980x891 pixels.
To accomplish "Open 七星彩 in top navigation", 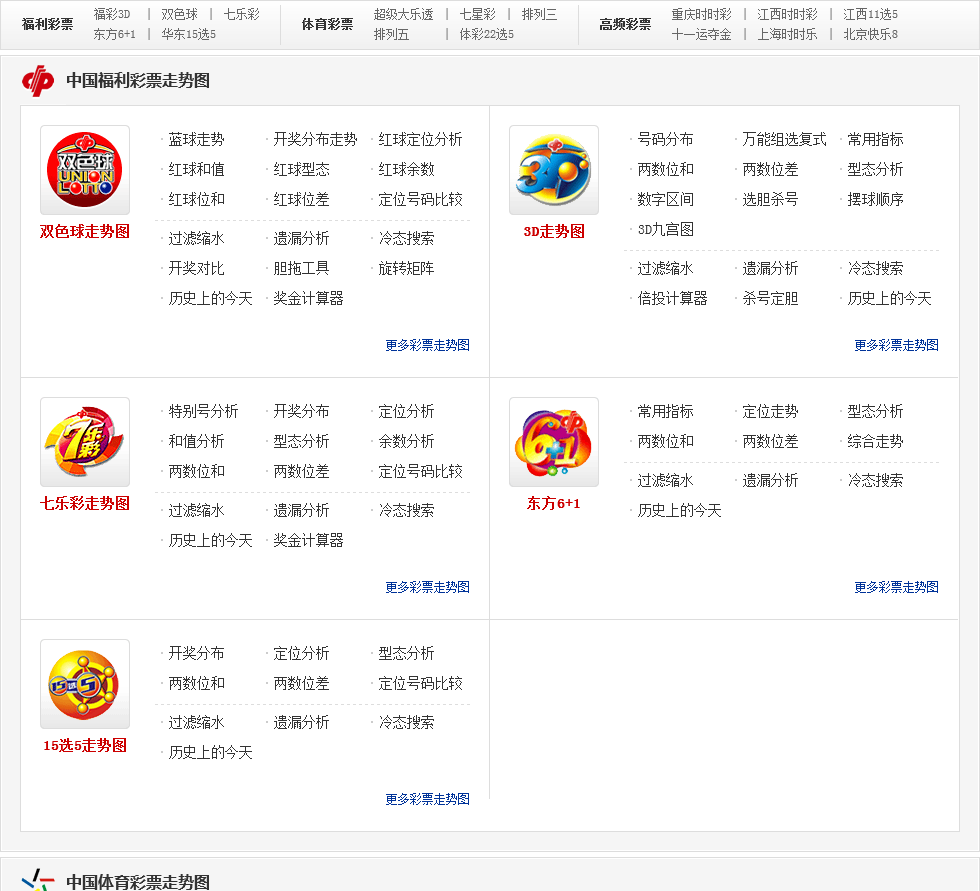I will coord(478,14).
